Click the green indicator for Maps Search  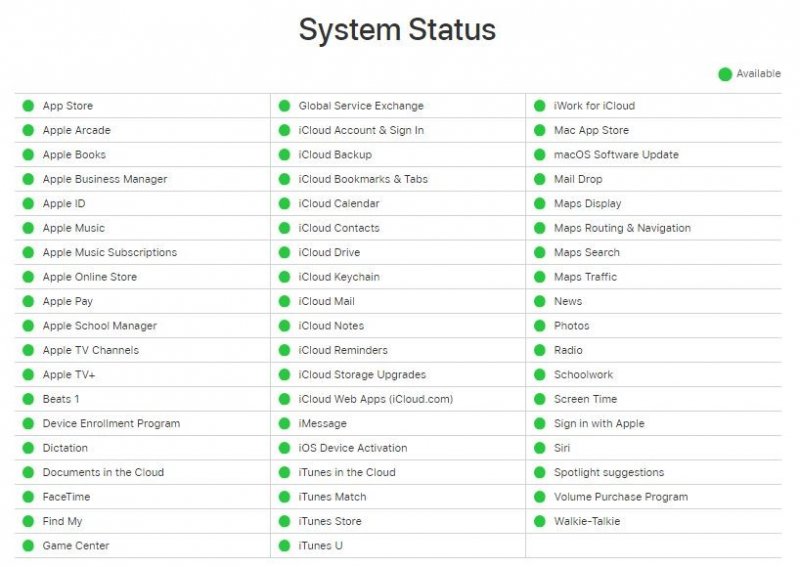[540, 253]
